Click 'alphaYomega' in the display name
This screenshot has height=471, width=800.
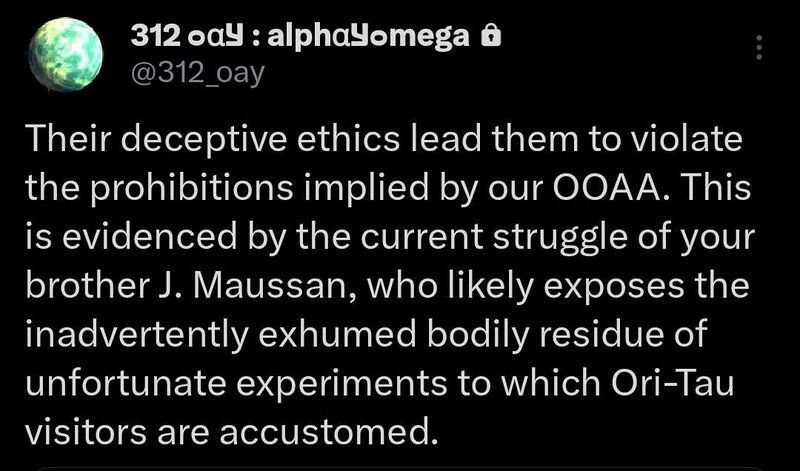coord(368,37)
